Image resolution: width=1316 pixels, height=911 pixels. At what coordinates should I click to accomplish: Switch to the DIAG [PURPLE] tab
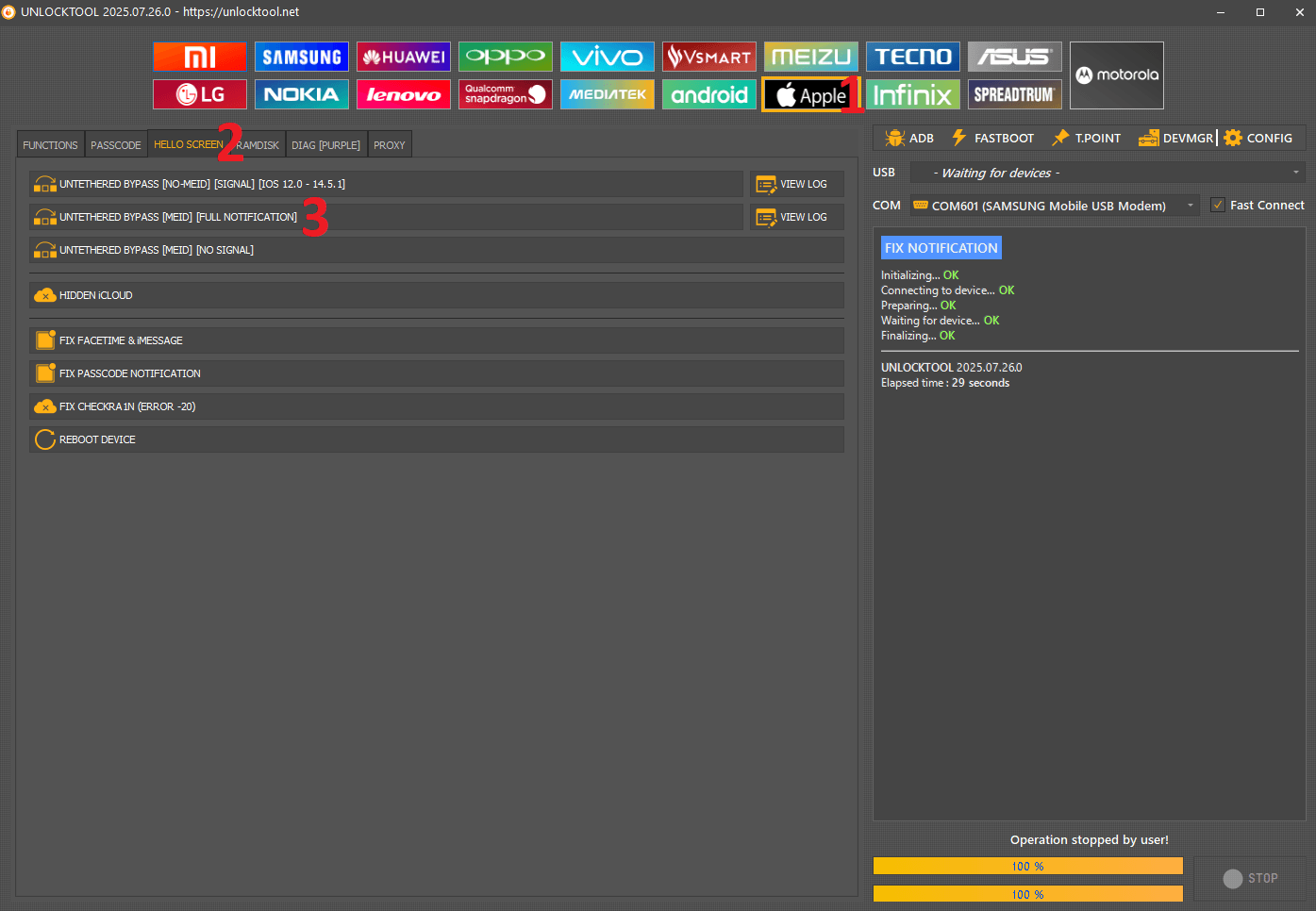pyautogui.click(x=325, y=145)
